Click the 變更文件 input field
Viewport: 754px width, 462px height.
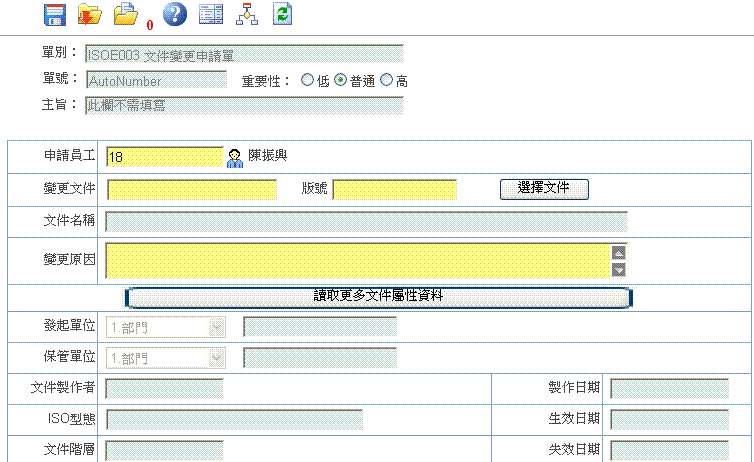191,189
